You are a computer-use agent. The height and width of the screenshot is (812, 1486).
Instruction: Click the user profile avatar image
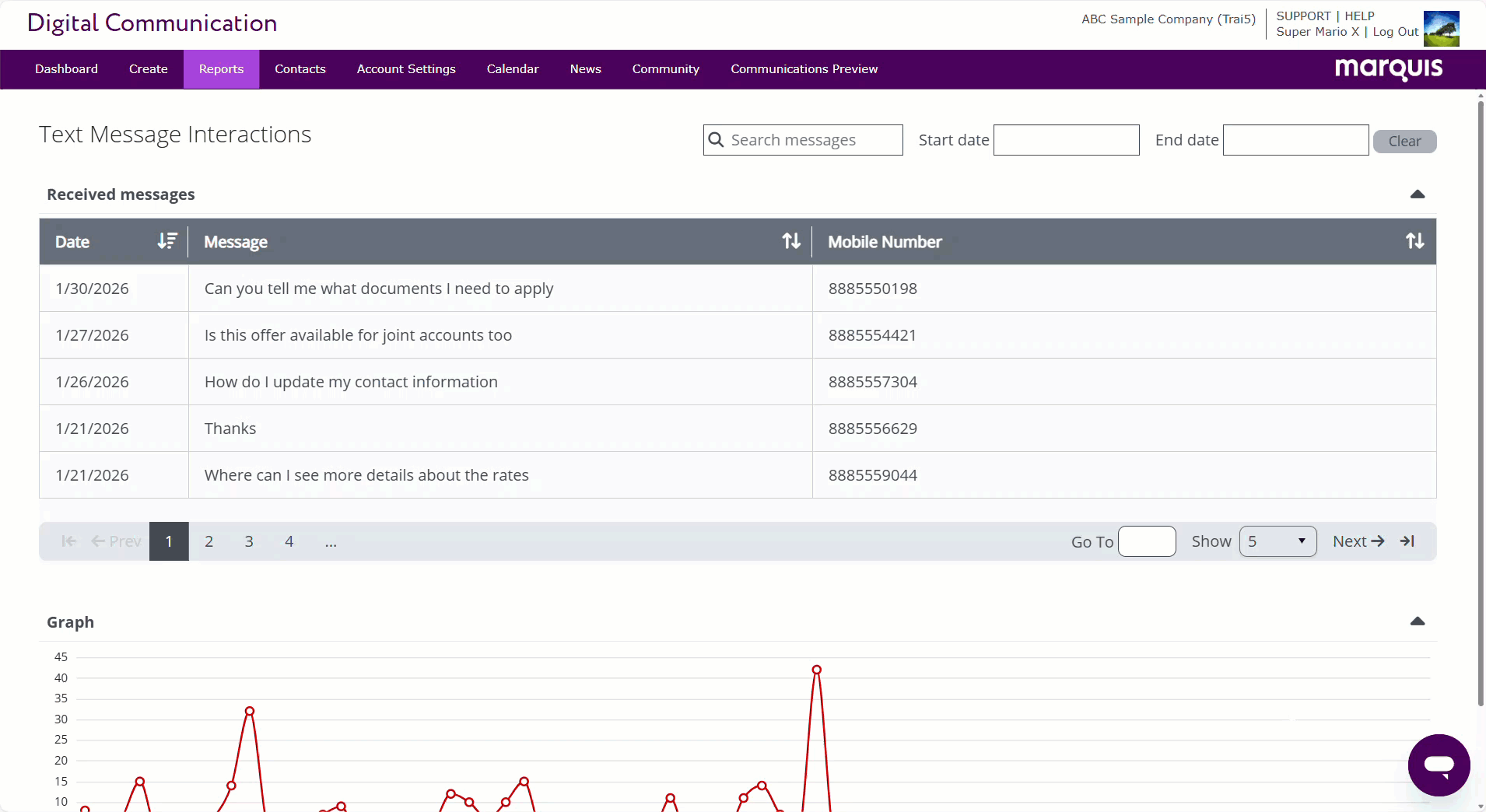[x=1441, y=29]
